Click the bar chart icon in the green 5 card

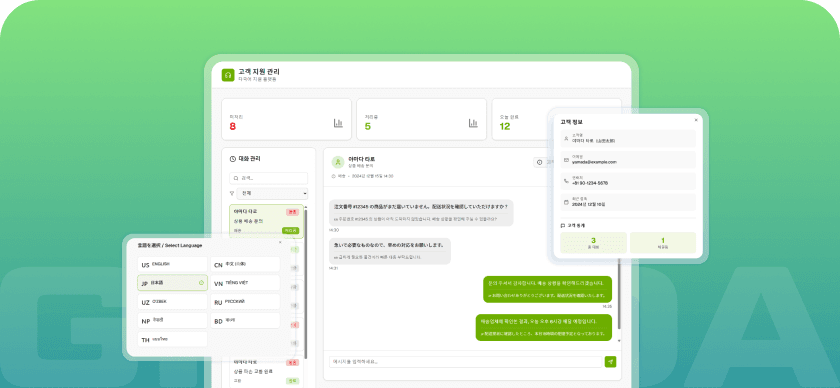click(473, 123)
